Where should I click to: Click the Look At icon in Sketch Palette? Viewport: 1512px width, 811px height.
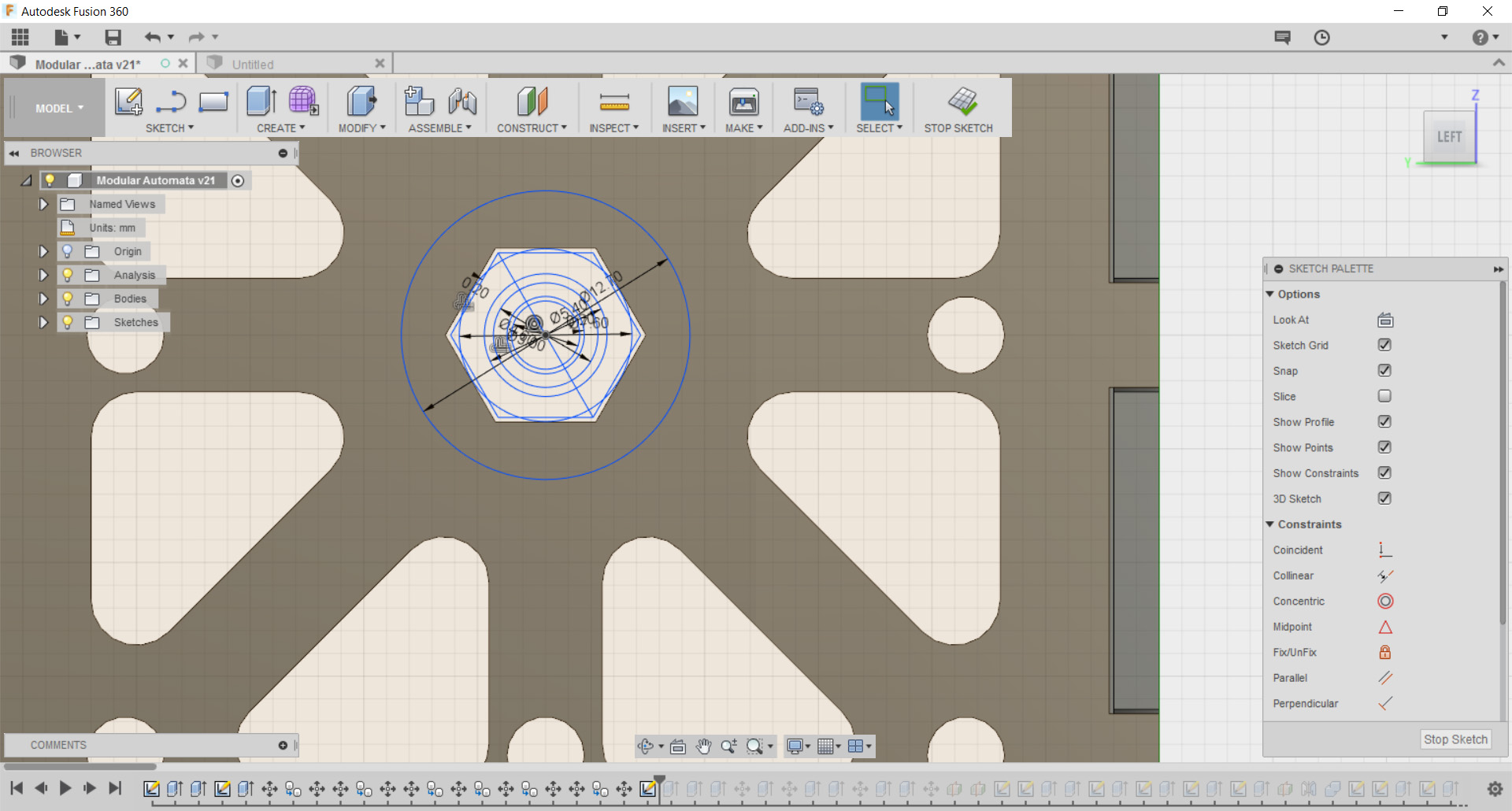point(1385,320)
